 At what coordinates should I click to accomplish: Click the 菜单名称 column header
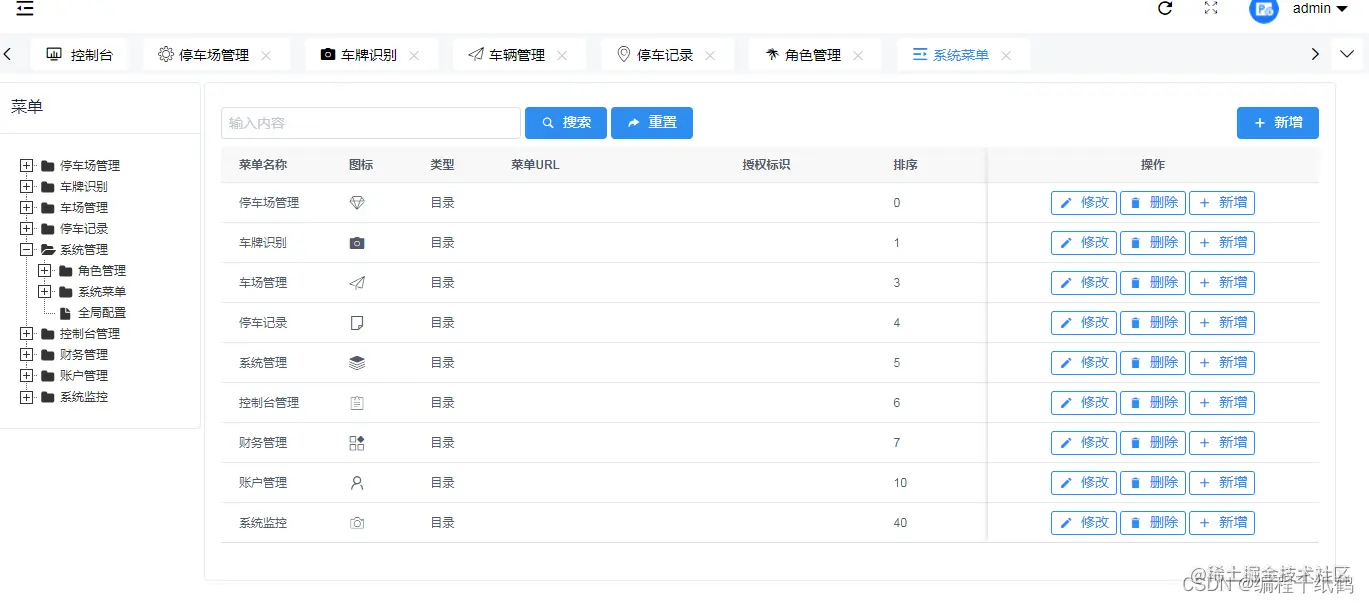(x=263, y=165)
